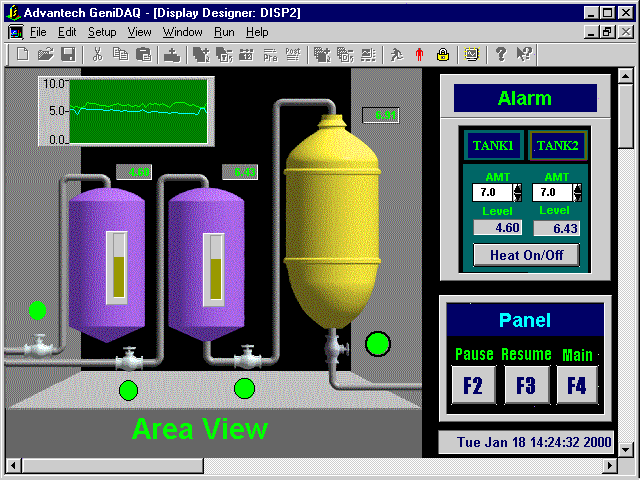
Task: Click the vertical scrollbar down arrow
Action: (626, 447)
